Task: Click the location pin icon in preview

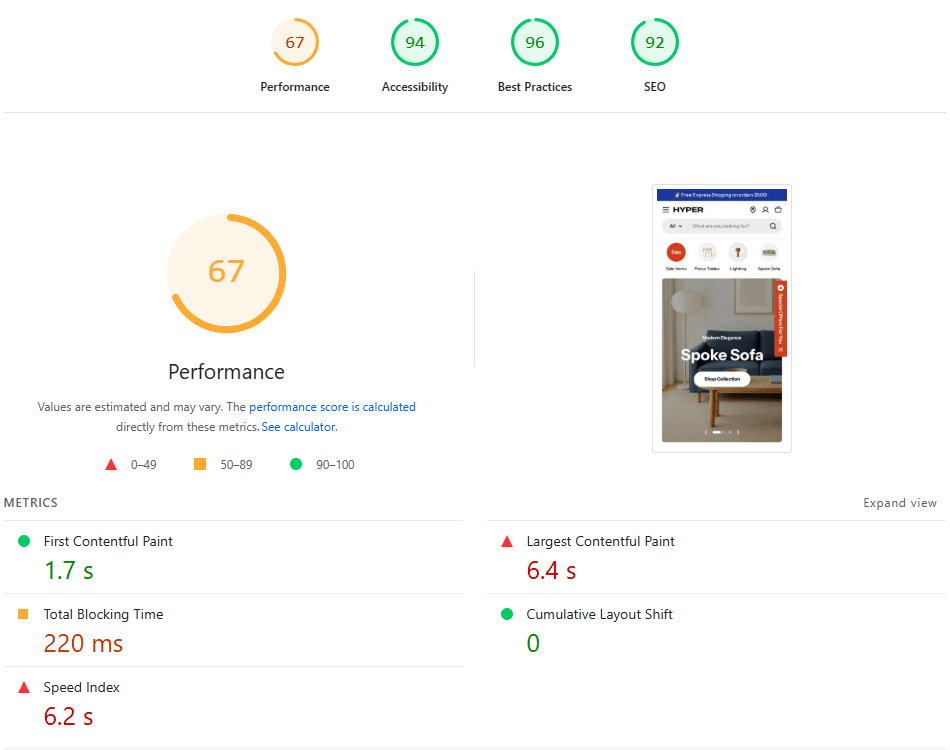Action: [753, 210]
